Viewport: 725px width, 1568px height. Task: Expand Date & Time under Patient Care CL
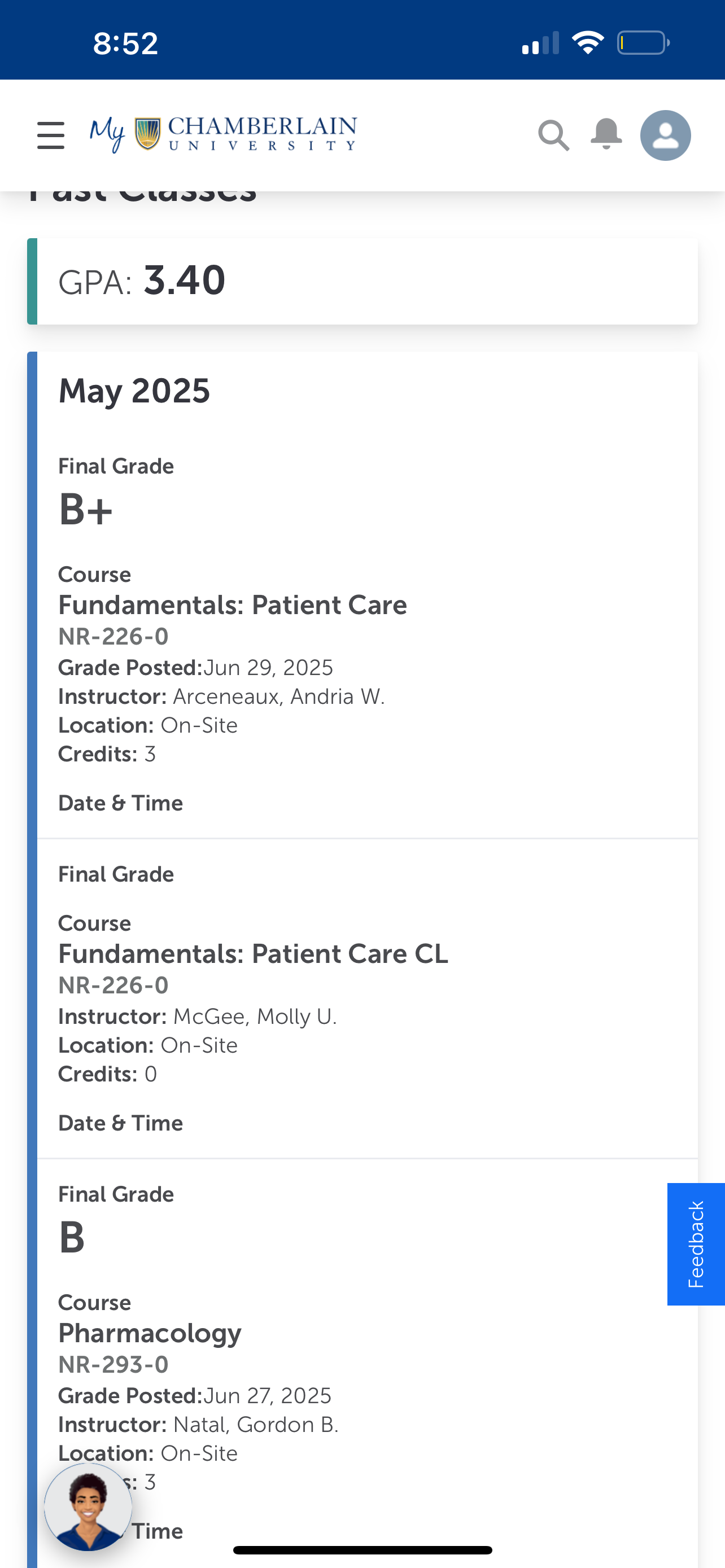(x=120, y=1123)
